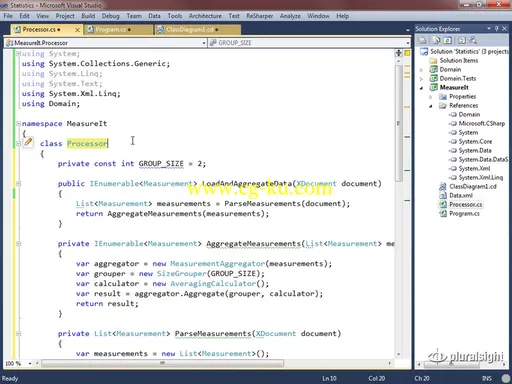512x384 pixels.
Task: Click View Code icon in Solution Explorer toolbar
Action: (x=462, y=40)
